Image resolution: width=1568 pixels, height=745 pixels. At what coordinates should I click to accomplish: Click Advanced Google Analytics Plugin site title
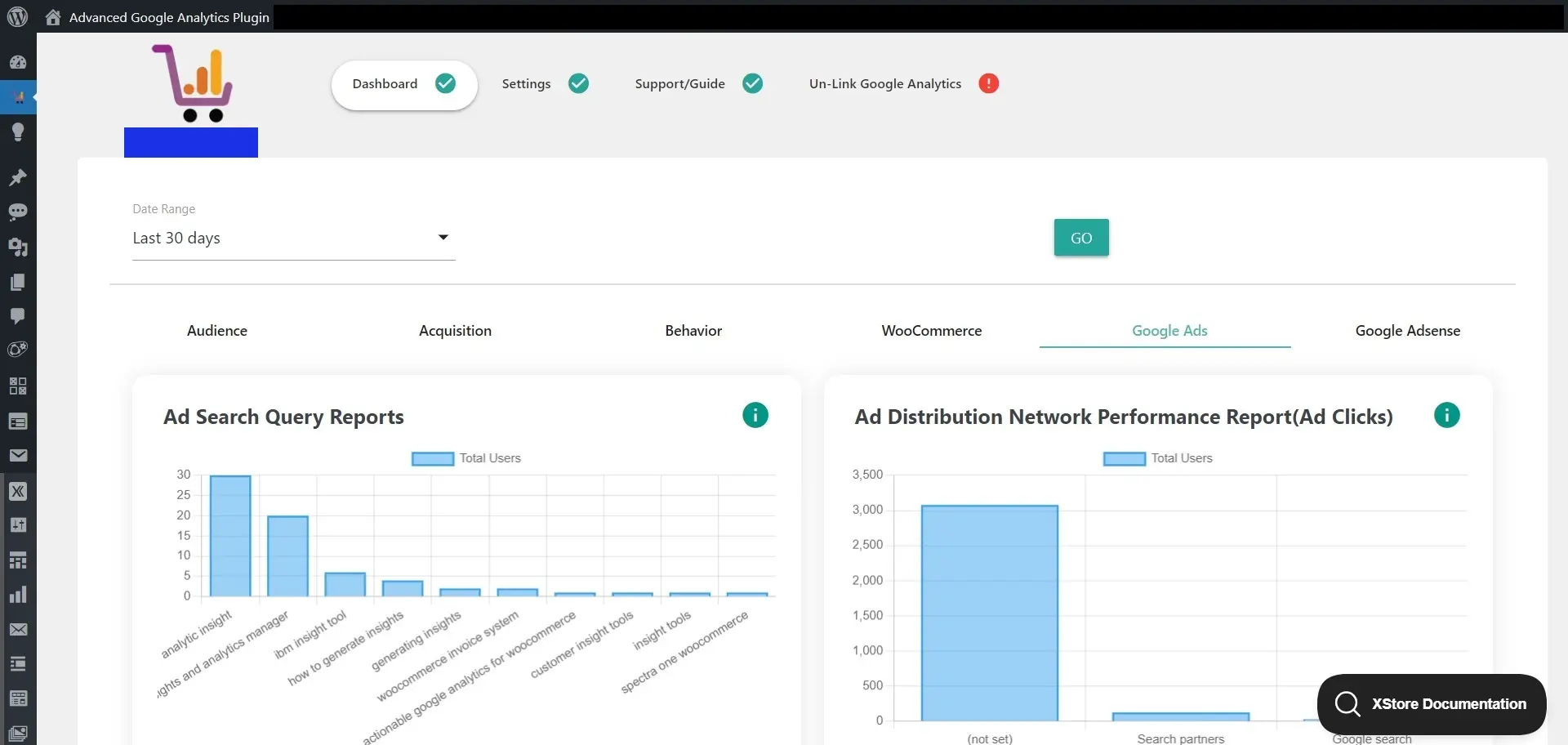pos(169,17)
